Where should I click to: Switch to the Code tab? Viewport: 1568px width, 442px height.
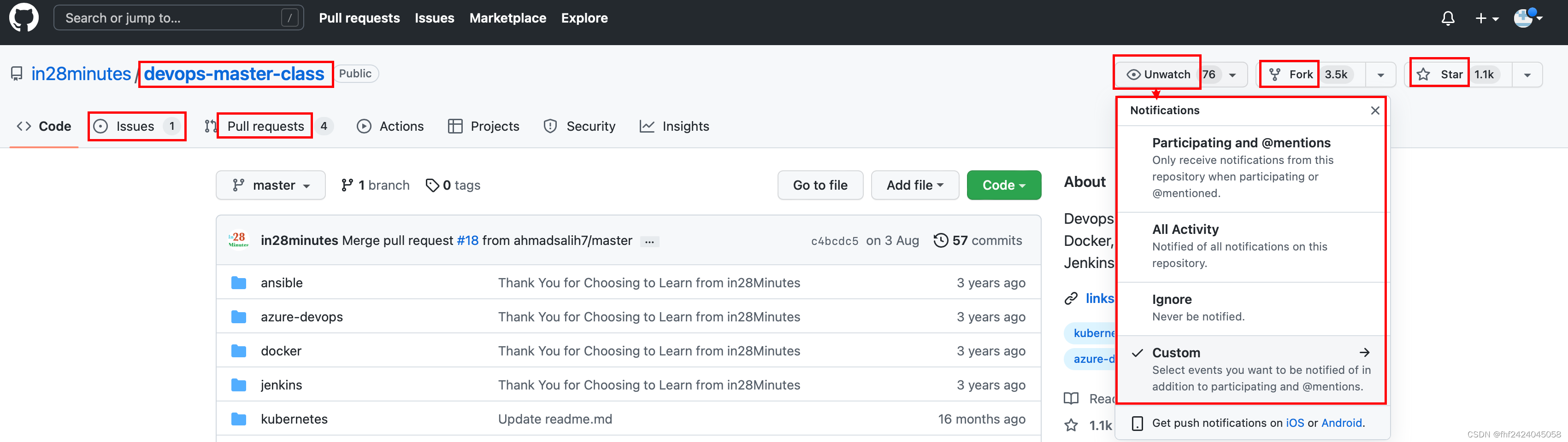pos(44,126)
